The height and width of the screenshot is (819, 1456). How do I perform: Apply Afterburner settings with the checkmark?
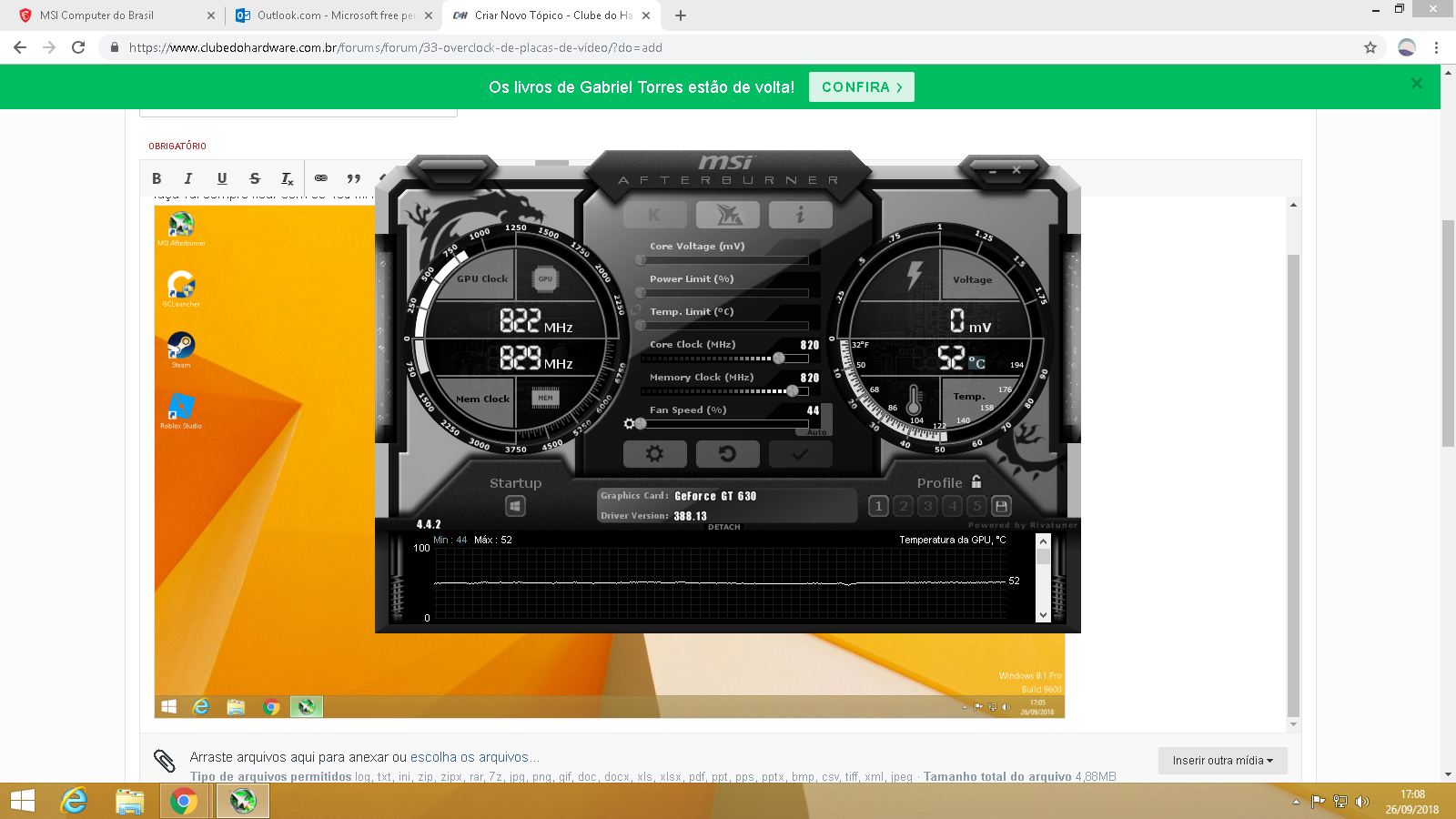coord(800,453)
